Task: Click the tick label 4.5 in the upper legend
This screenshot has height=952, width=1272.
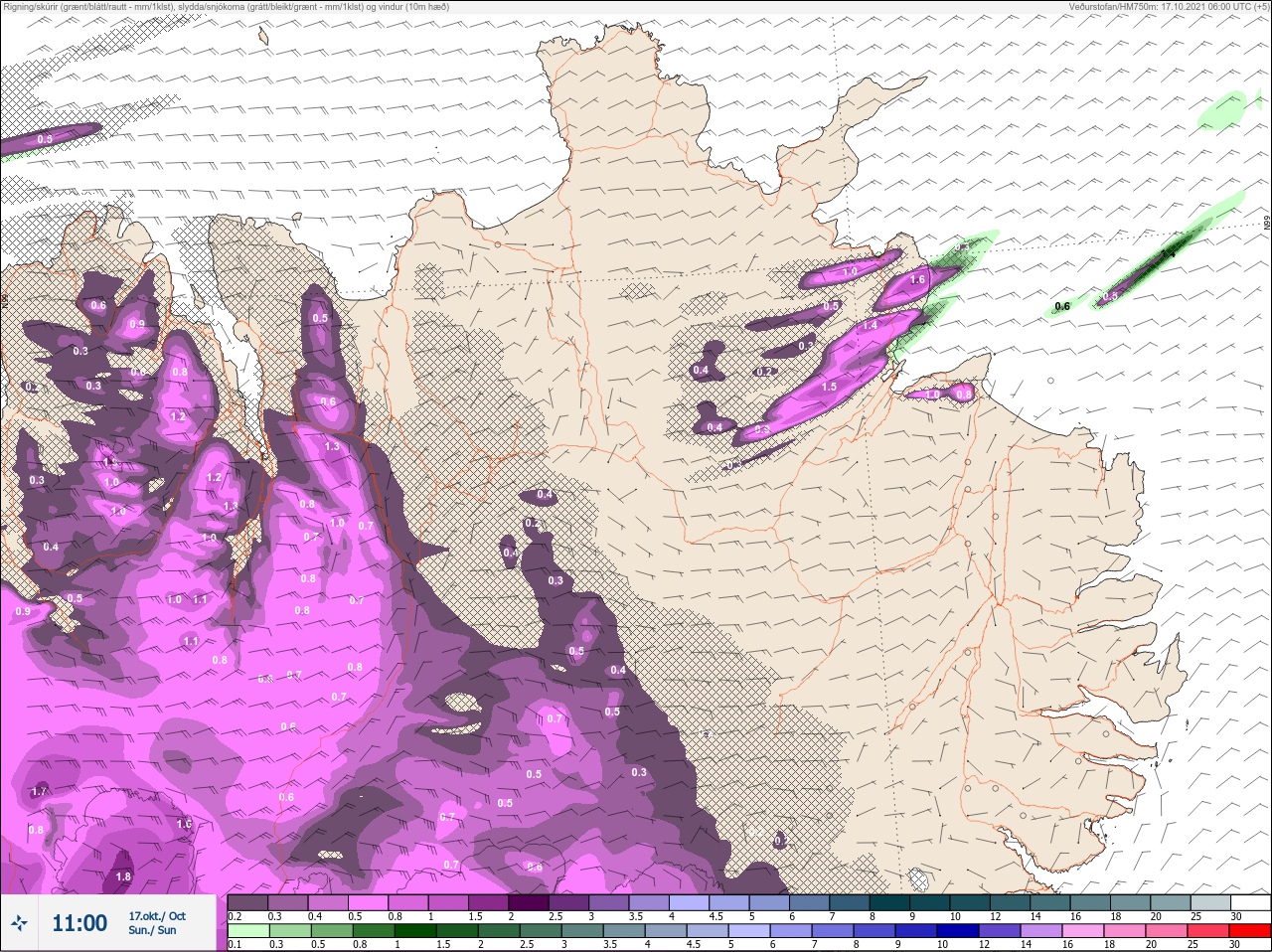Action: [715, 916]
